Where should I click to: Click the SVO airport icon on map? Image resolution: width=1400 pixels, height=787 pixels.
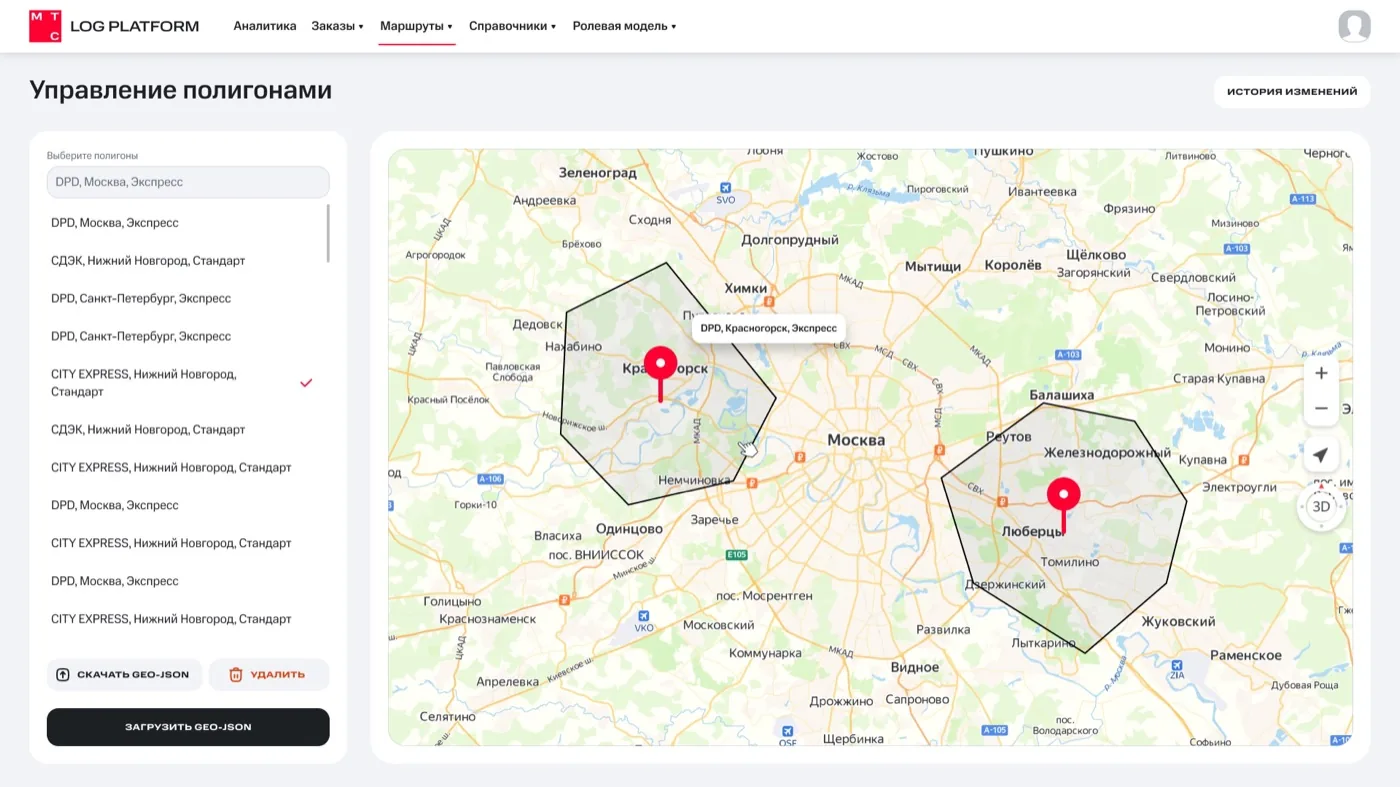point(725,188)
